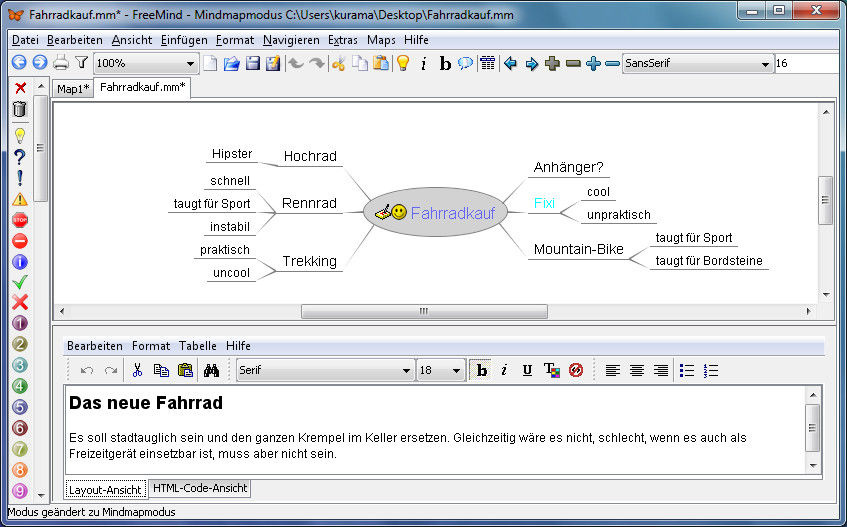Viewport: 847px width, 527px height.
Task: Click the yellow warning triangle icon
Action: 19,199
